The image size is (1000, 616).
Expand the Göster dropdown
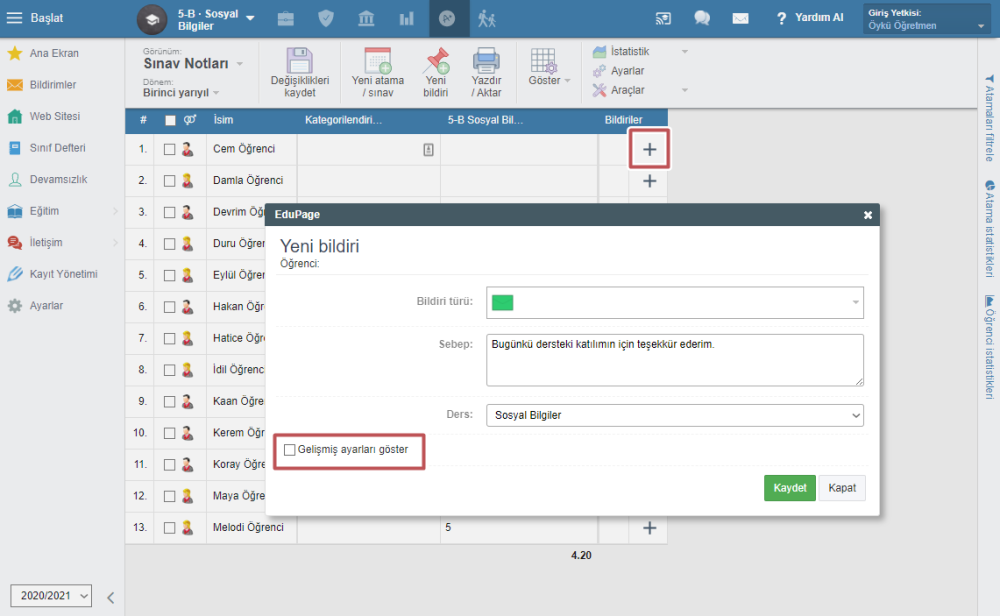pos(549,80)
